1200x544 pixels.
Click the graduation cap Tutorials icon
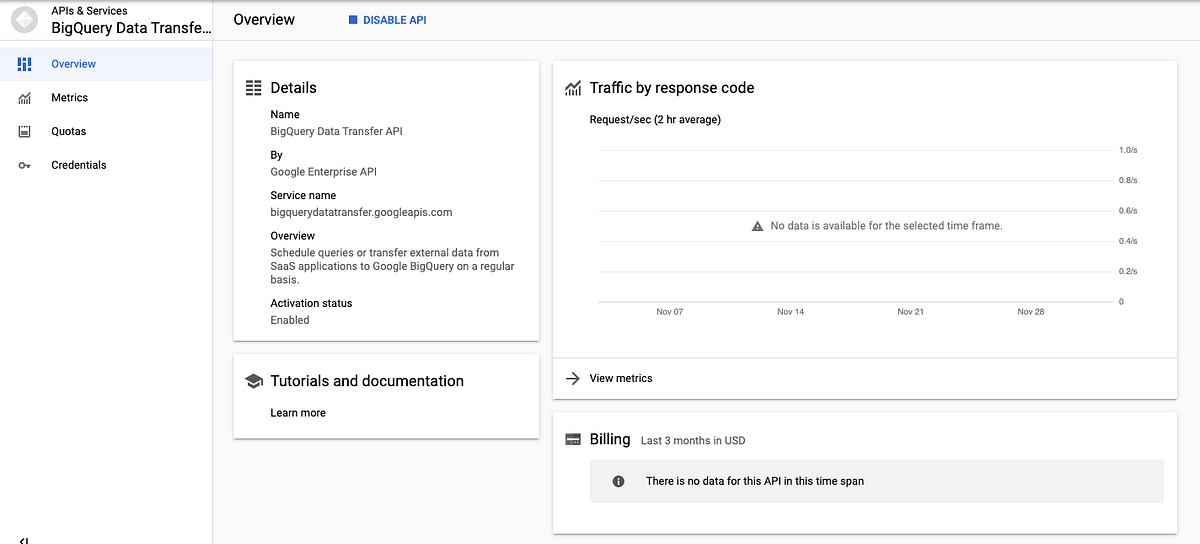coord(254,381)
